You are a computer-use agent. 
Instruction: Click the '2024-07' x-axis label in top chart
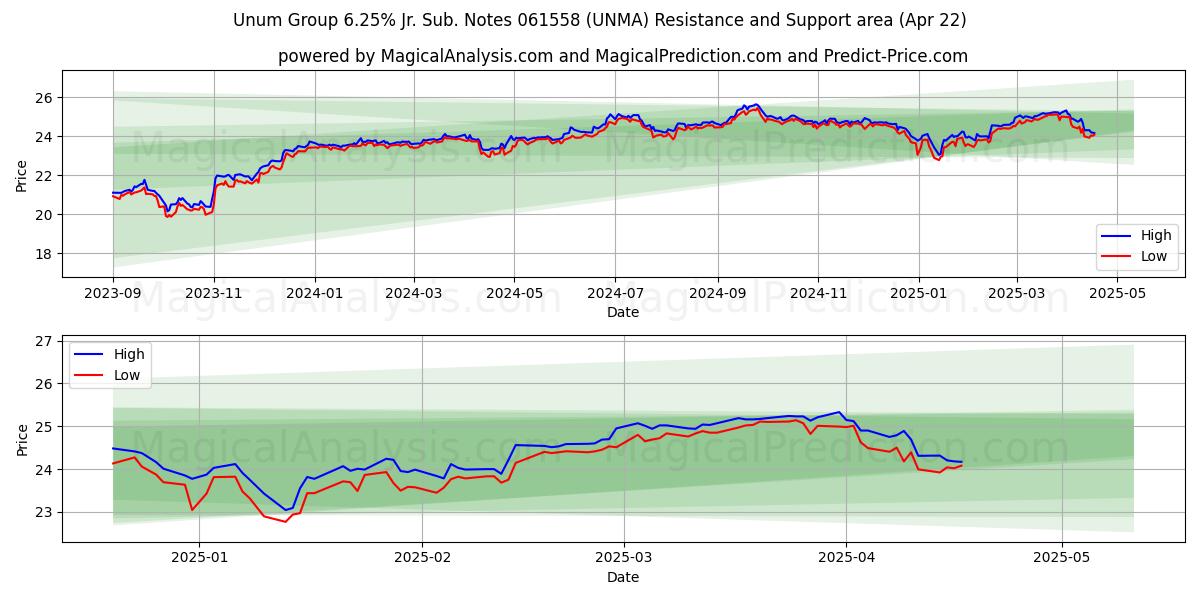[615, 293]
